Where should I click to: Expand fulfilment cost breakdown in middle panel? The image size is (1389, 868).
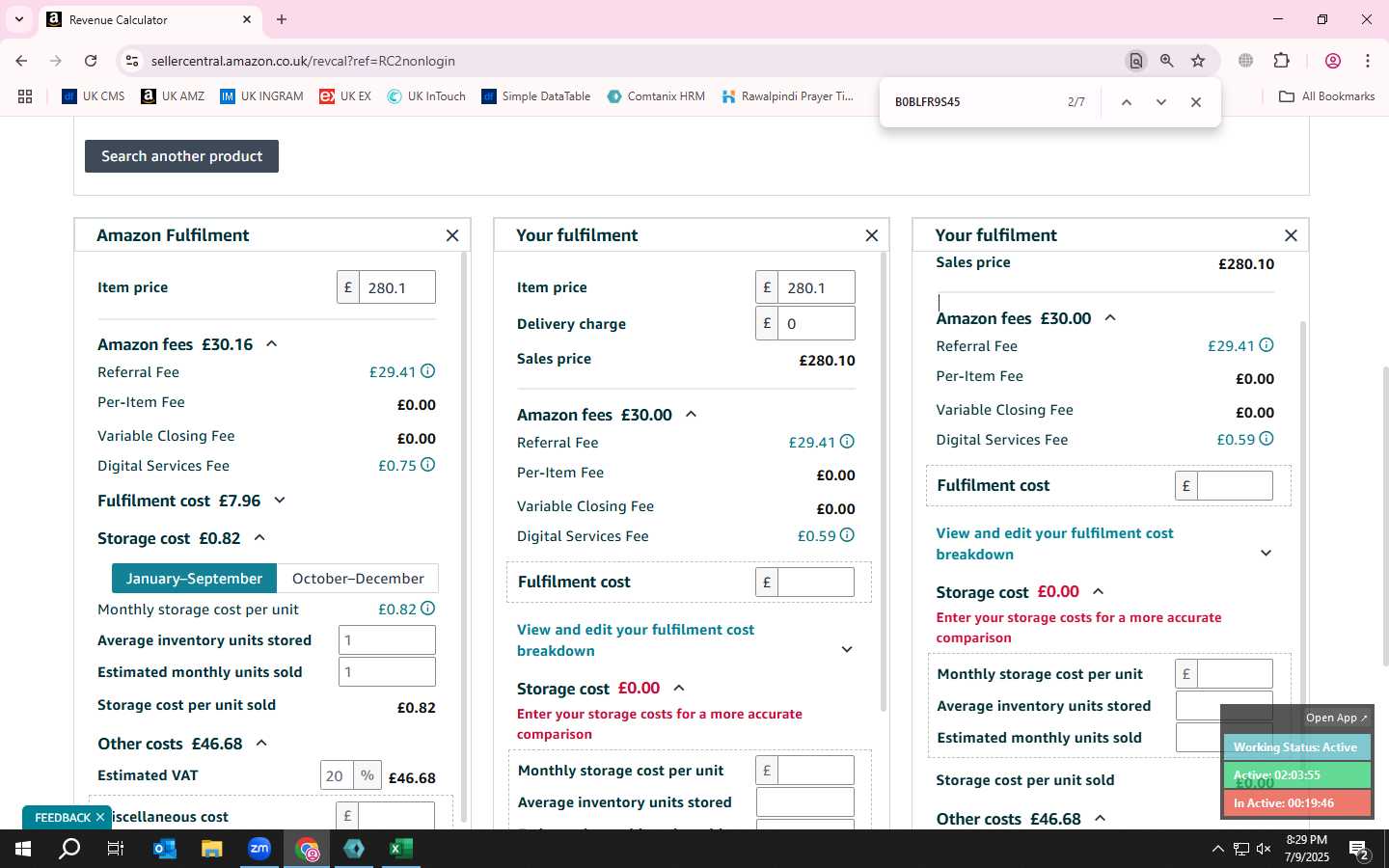click(847, 649)
